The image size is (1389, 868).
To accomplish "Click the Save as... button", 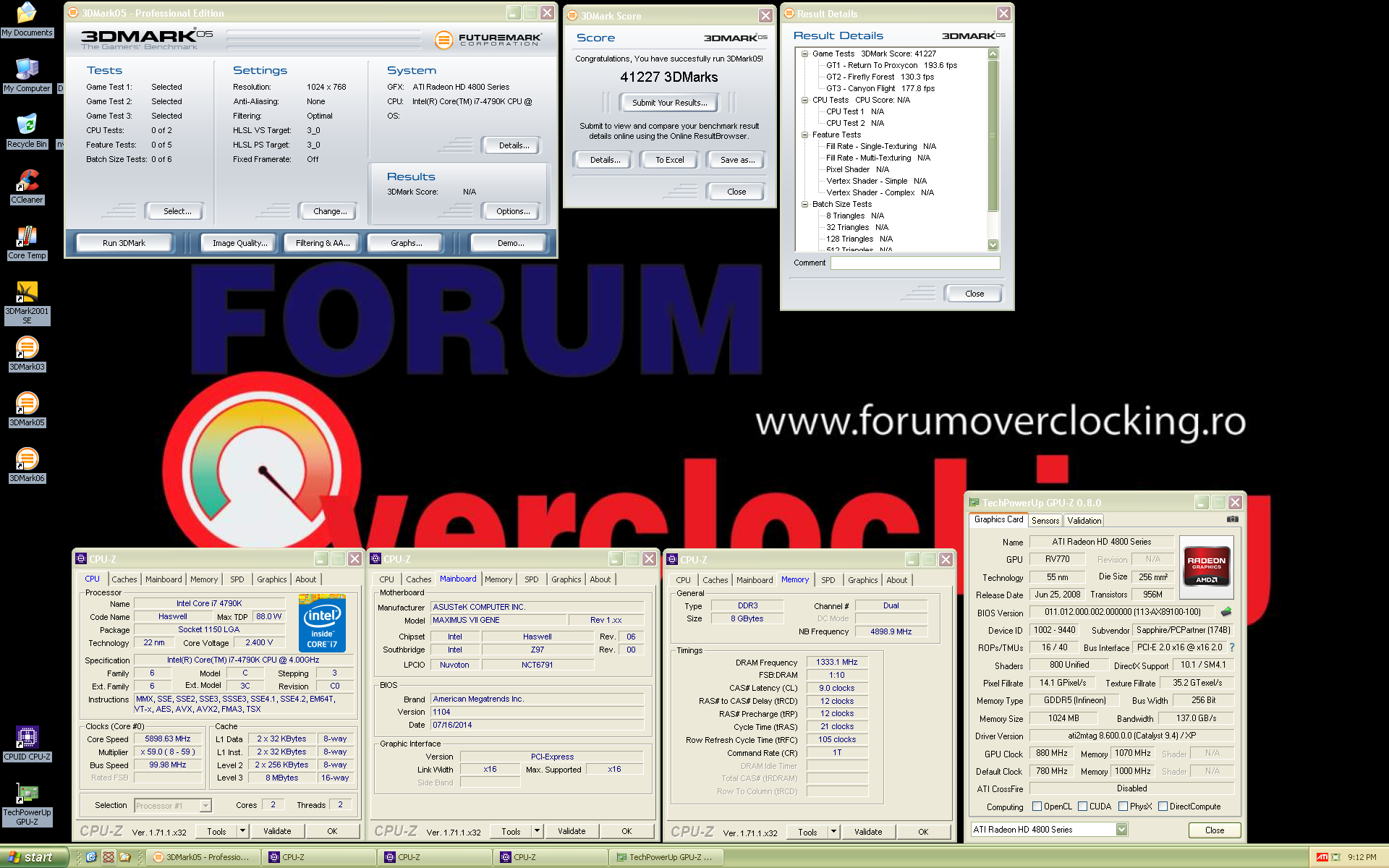I will point(736,160).
